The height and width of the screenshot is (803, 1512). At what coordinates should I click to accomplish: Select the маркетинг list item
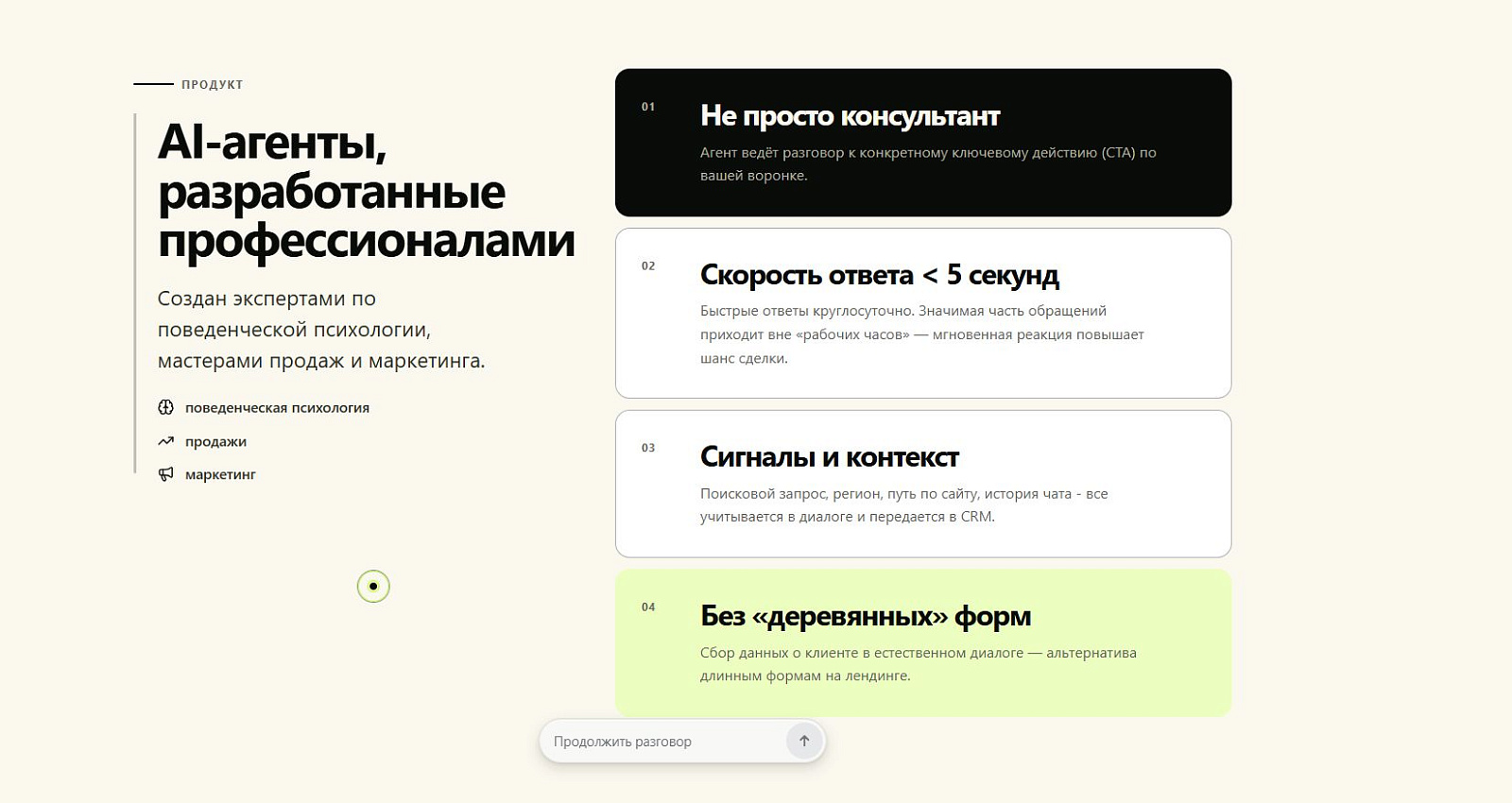tap(207, 474)
